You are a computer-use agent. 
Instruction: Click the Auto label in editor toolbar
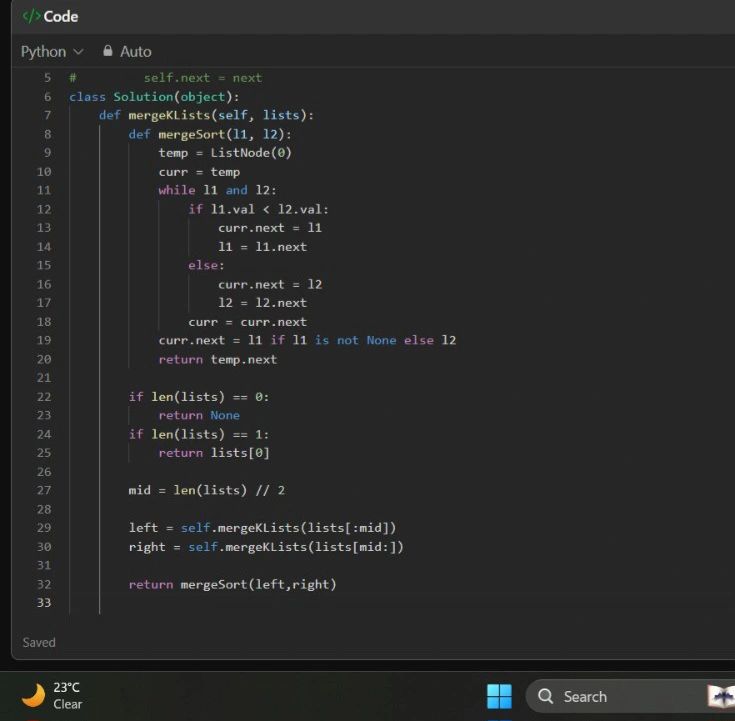(x=135, y=52)
